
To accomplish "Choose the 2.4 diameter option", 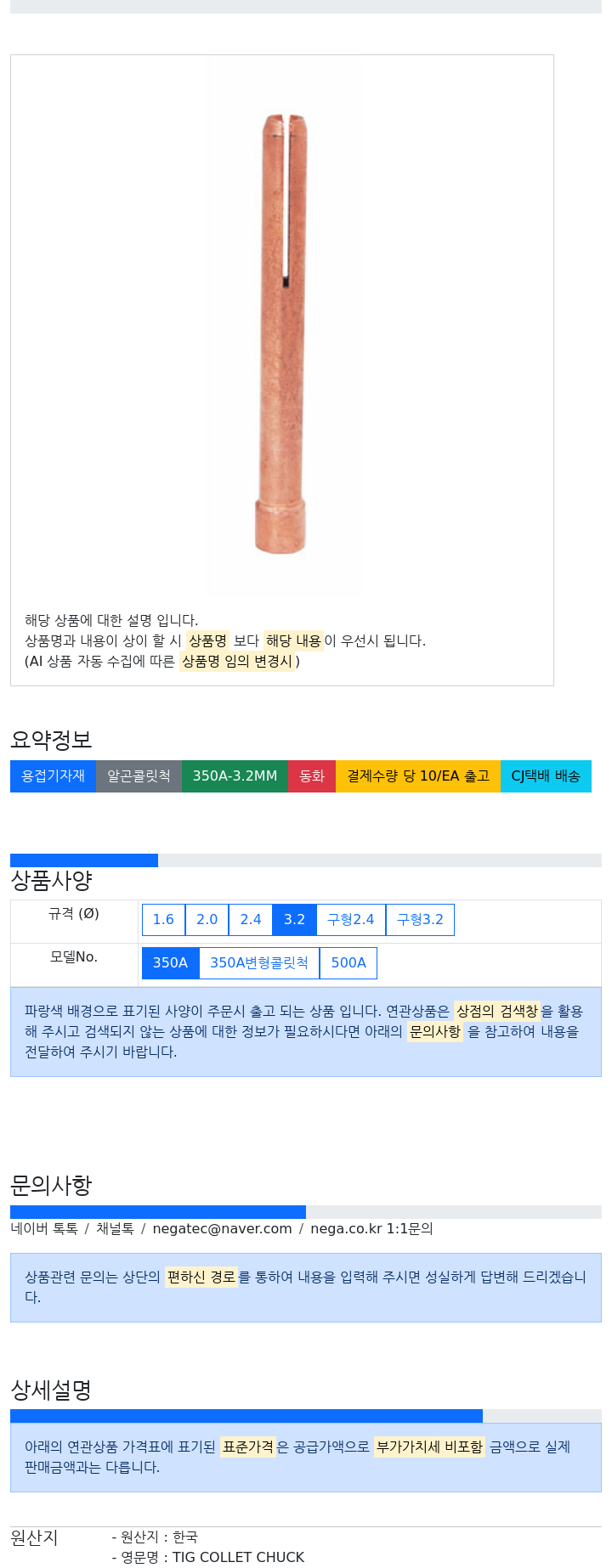I will (x=251, y=920).
